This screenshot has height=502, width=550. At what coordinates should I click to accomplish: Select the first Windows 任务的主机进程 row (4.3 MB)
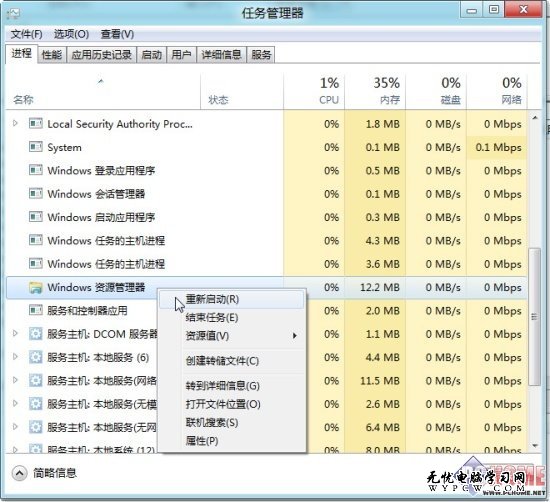(267, 241)
